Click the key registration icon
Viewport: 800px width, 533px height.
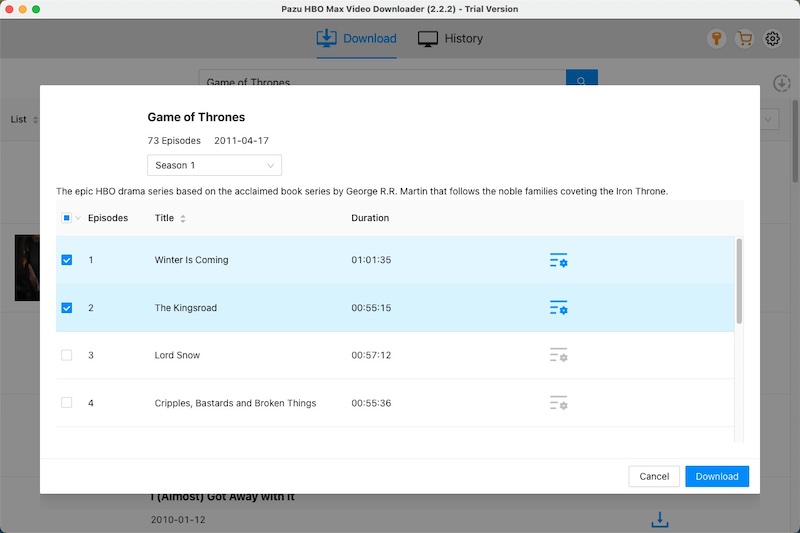[x=716, y=39]
